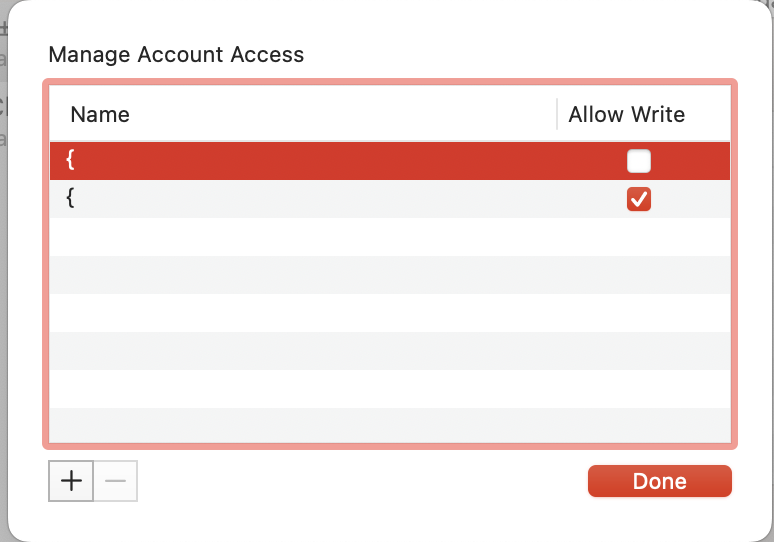Click the last empty row of the table

tap(390, 425)
